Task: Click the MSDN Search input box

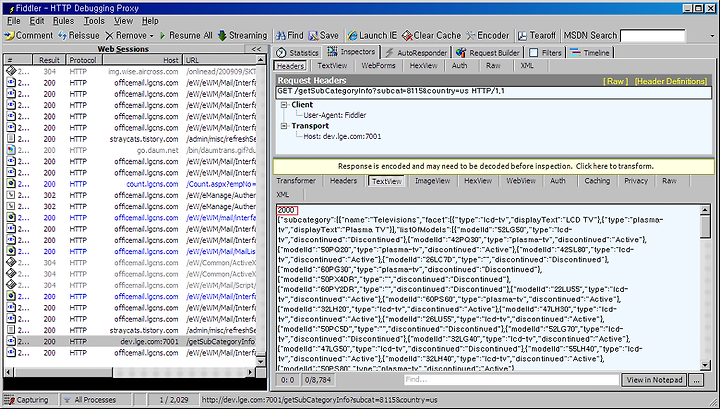Action: pyautogui.click(x=652, y=36)
